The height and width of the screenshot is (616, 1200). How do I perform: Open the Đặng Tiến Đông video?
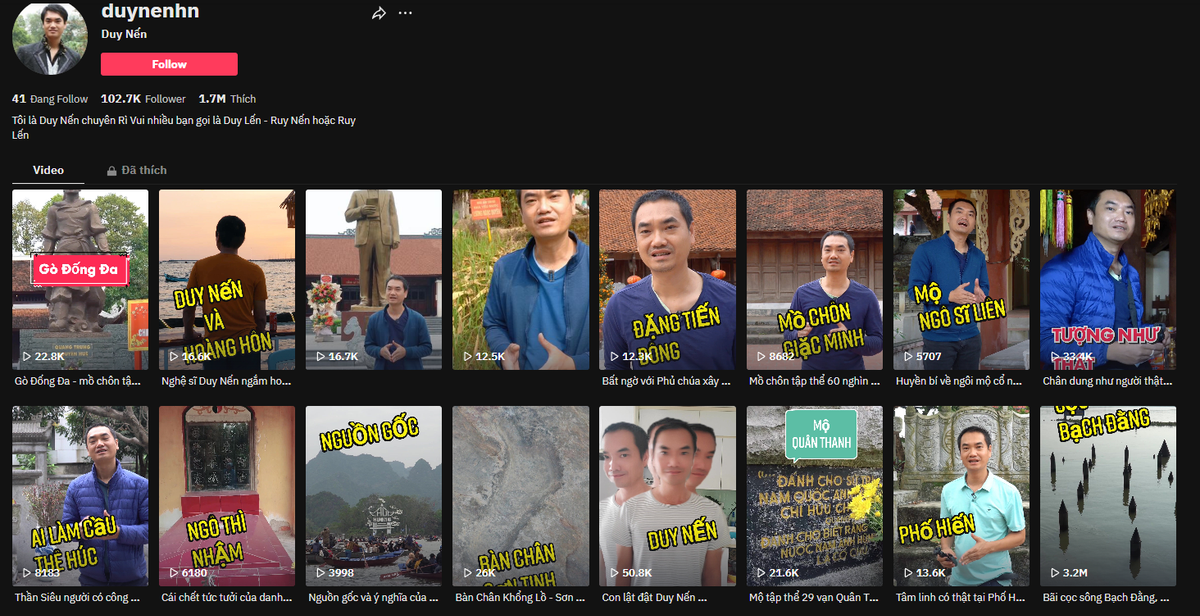pos(667,280)
